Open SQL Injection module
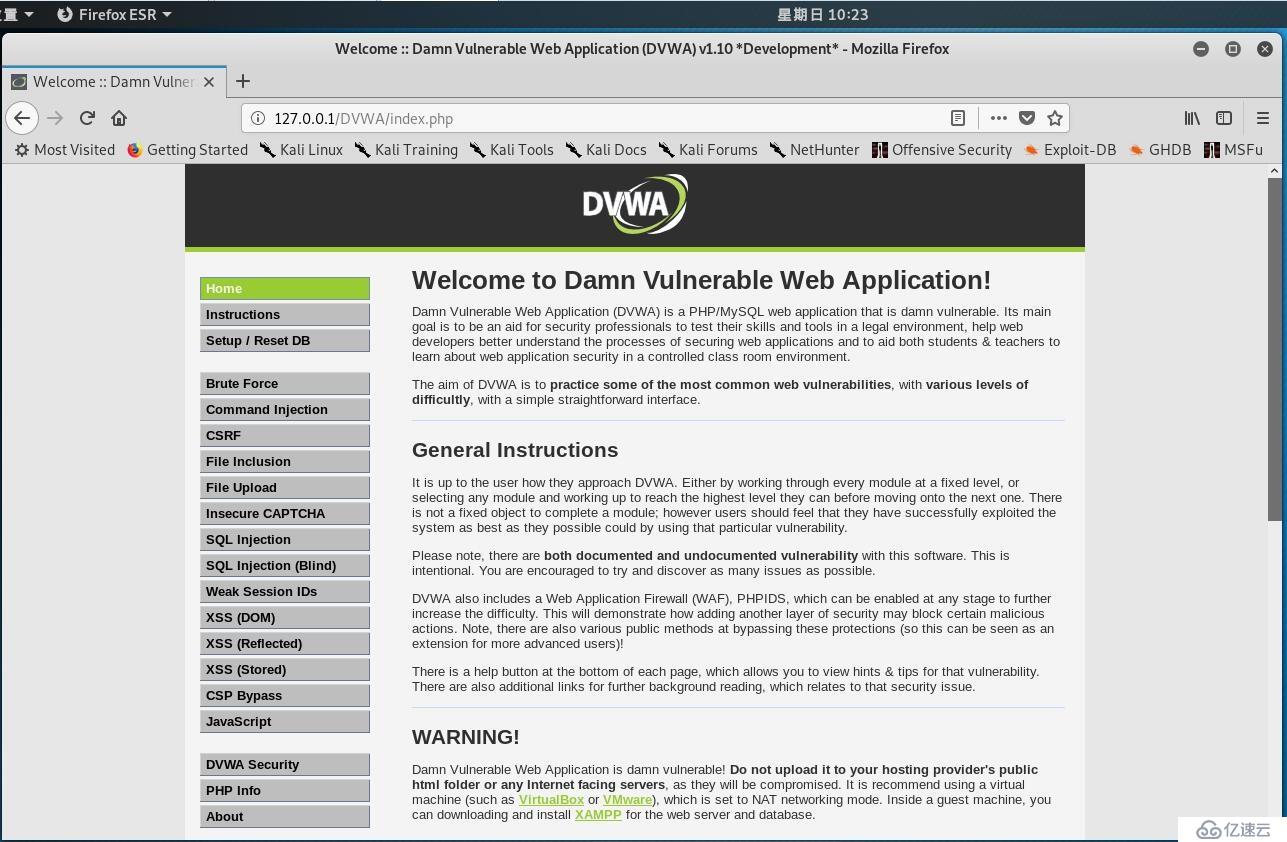Viewport: 1287px width, 842px height. pyautogui.click(x=285, y=539)
